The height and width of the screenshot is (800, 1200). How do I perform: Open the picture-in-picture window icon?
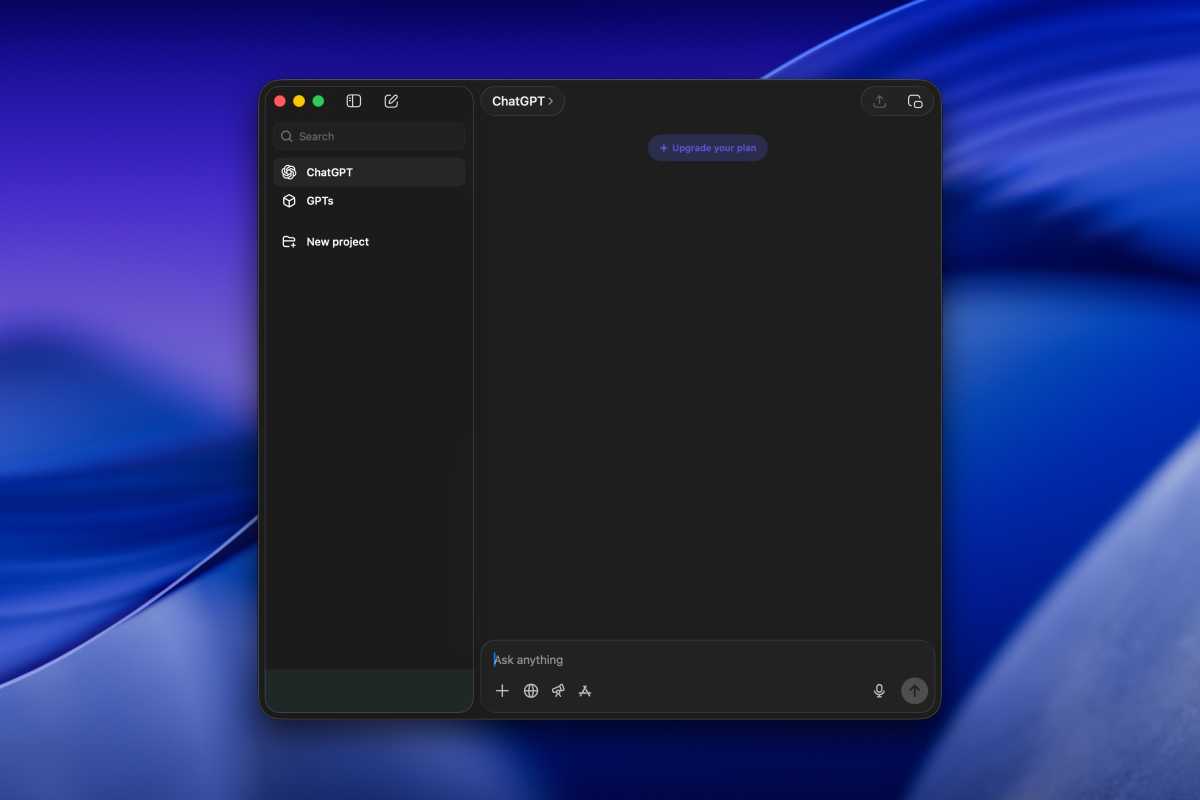[x=915, y=101]
